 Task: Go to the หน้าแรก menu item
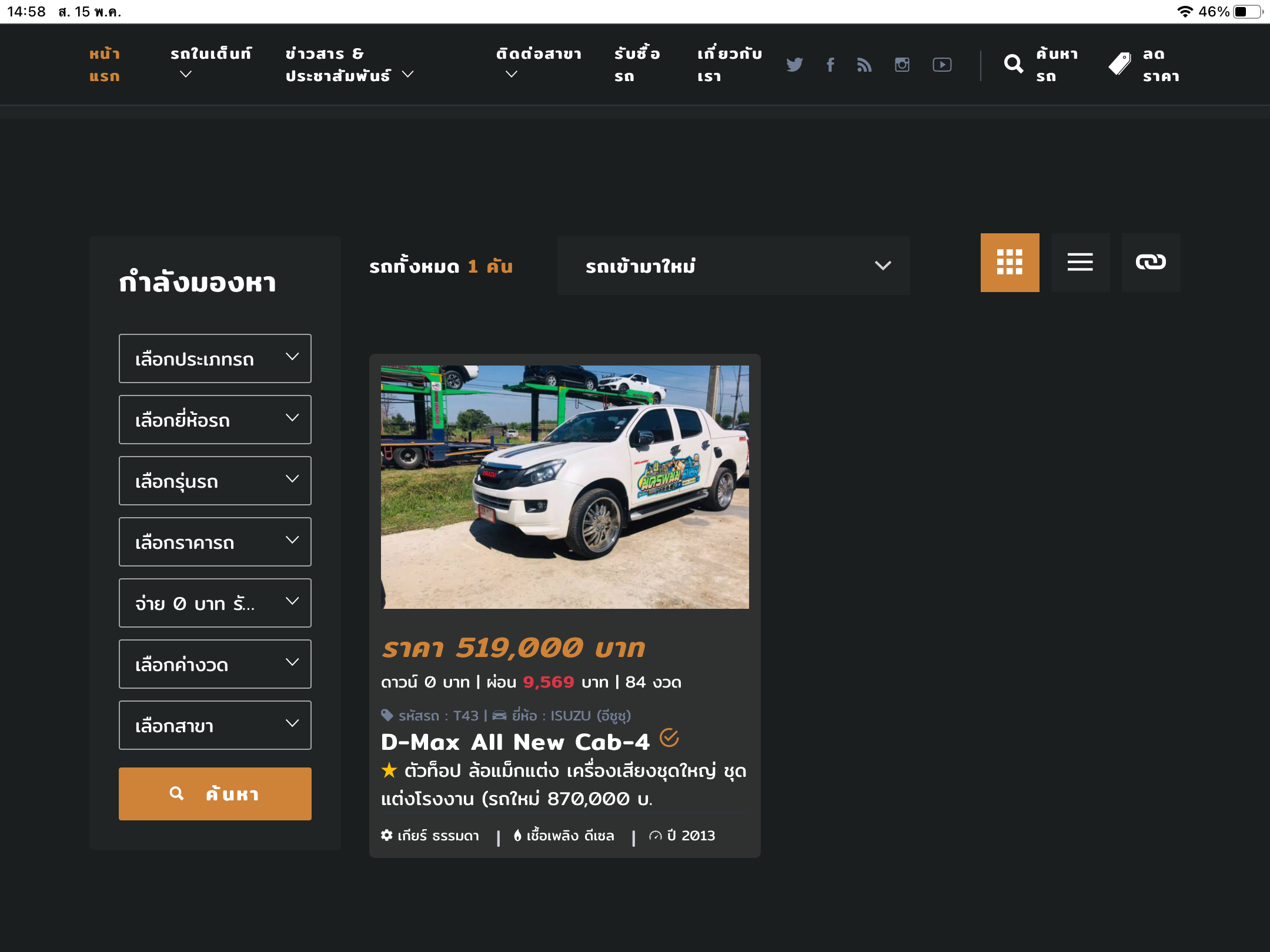coord(105,65)
